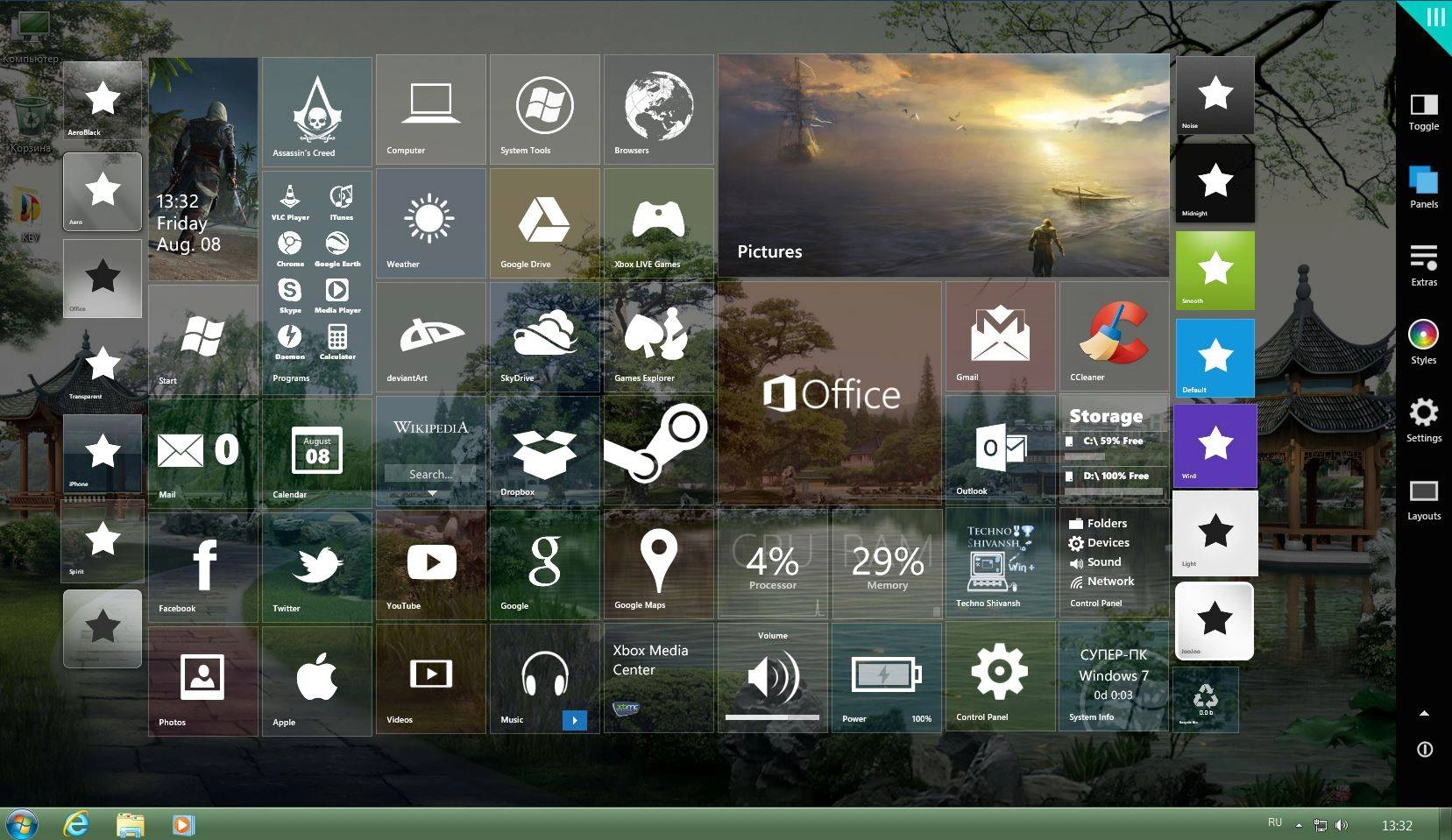Select the purple Win8 style swatch
This screenshot has width=1452, height=840.
pos(1215,446)
